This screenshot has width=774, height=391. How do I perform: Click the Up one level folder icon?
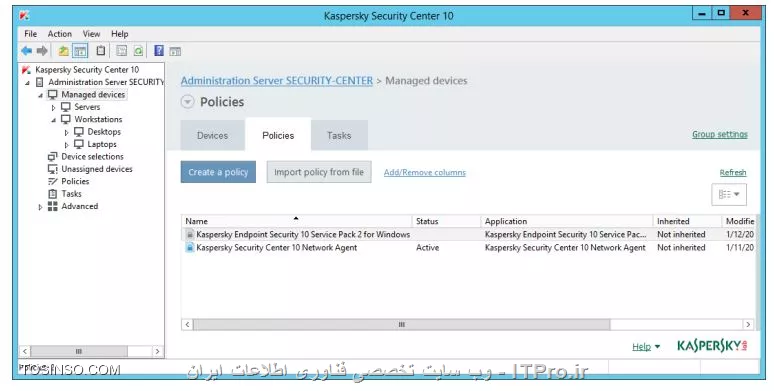[x=64, y=50]
